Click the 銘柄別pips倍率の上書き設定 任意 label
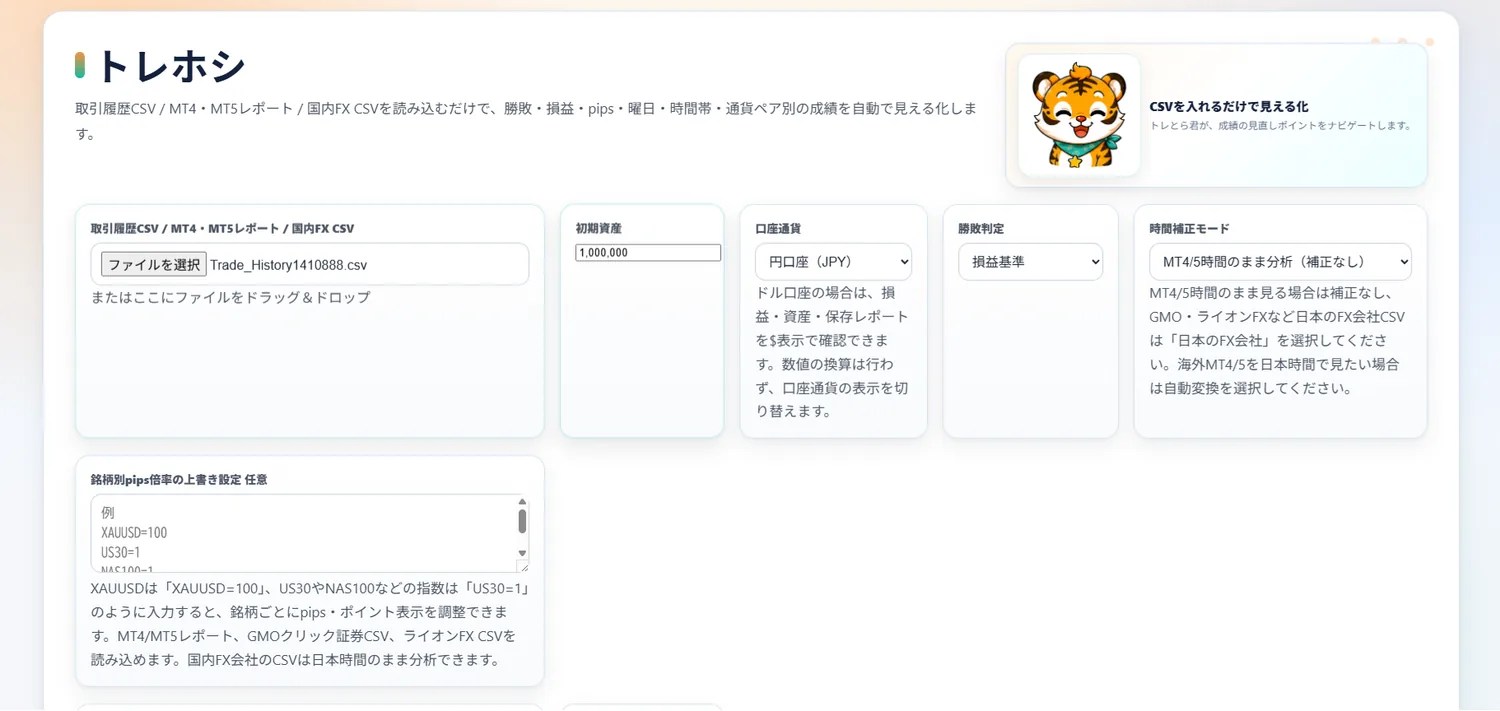The image size is (1500, 711). [179, 480]
